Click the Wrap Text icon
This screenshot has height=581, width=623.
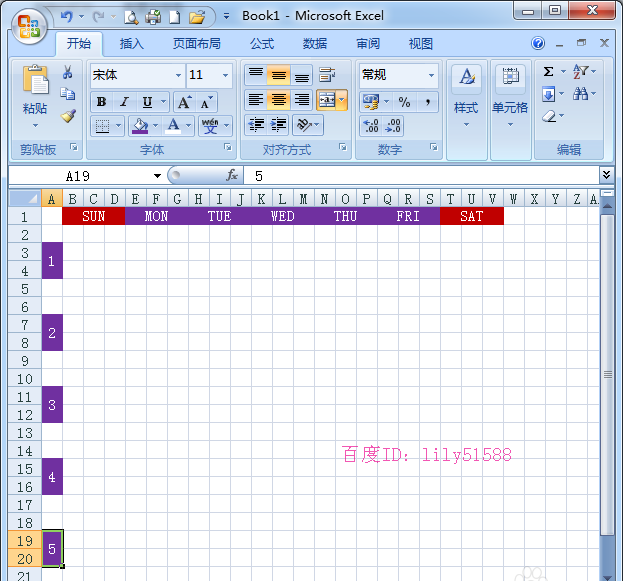(327, 74)
